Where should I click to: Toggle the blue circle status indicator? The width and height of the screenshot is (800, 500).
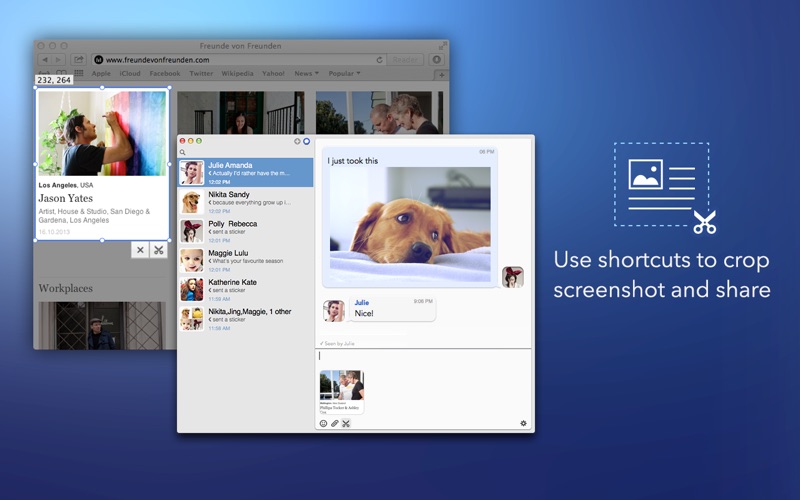pyautogui.click(x=306, y=142)
